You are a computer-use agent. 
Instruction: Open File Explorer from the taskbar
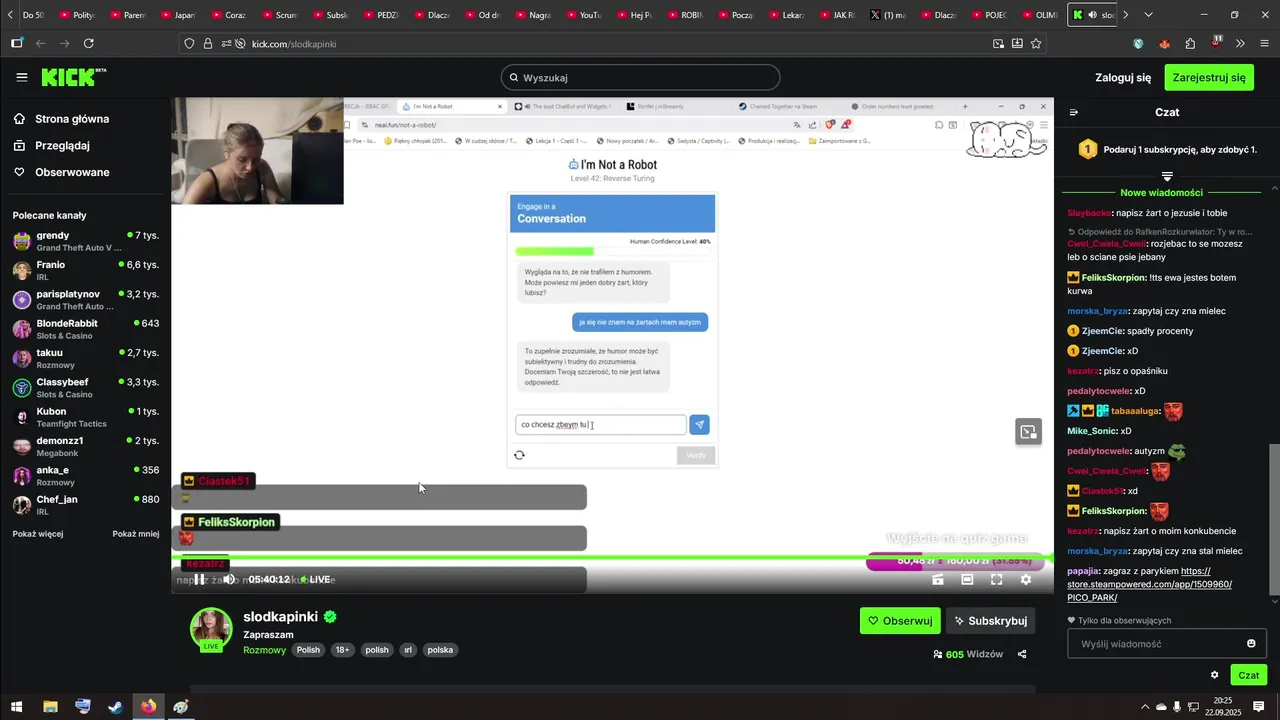(x=50, y=706)
